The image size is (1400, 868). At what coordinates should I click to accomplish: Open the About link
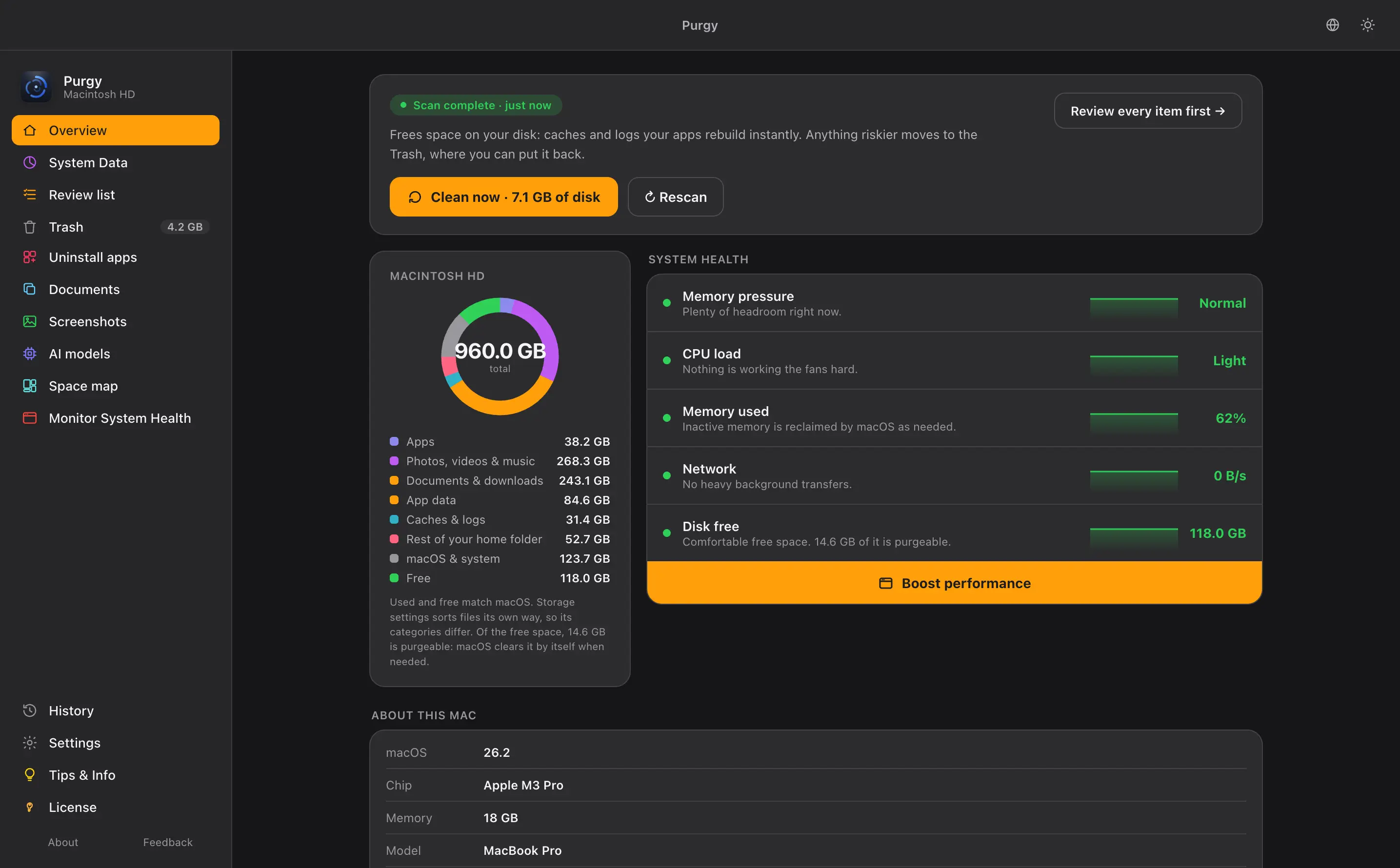pyautogui.click(x=62, y=842)
